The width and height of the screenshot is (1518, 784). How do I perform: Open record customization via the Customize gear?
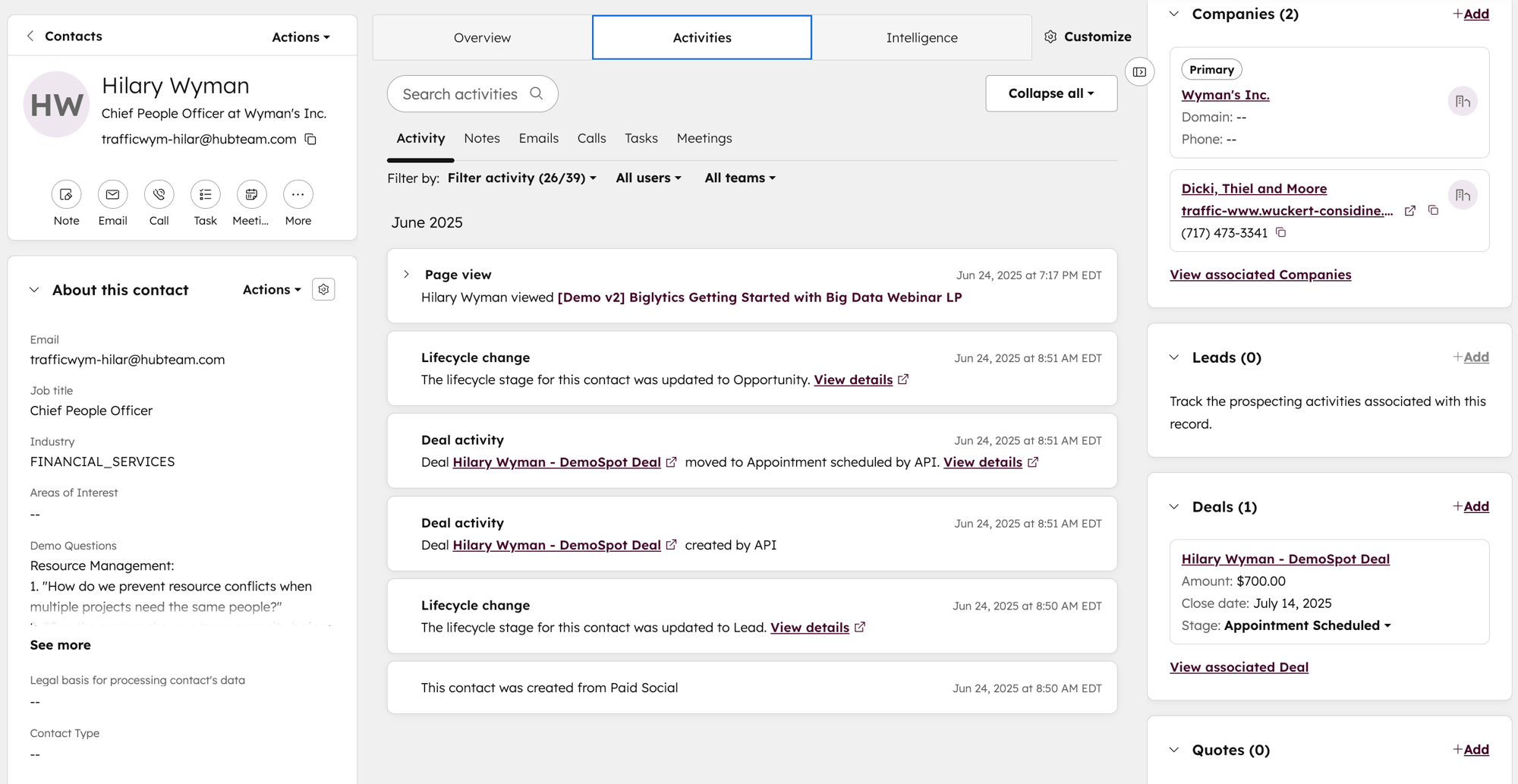coord(1050,36)
